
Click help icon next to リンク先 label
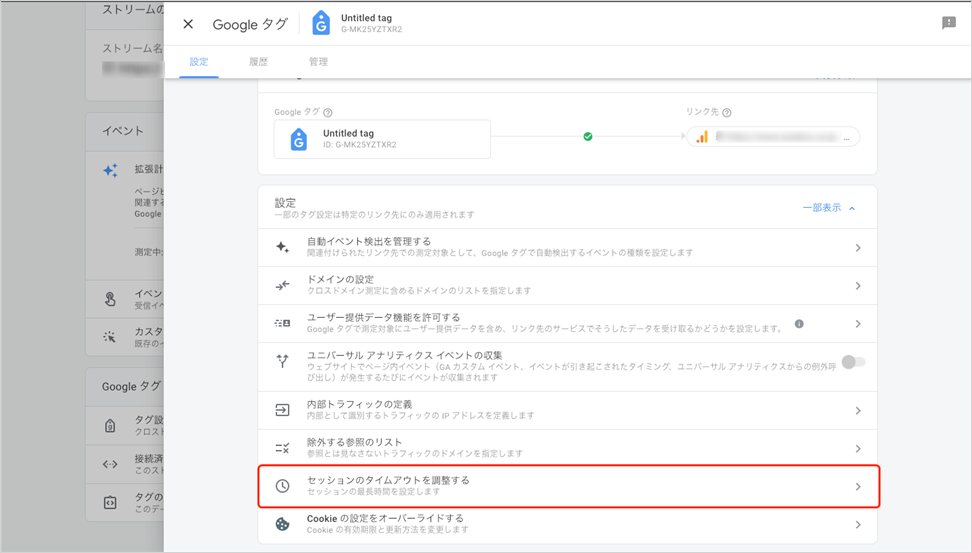[x=727, y=112]
